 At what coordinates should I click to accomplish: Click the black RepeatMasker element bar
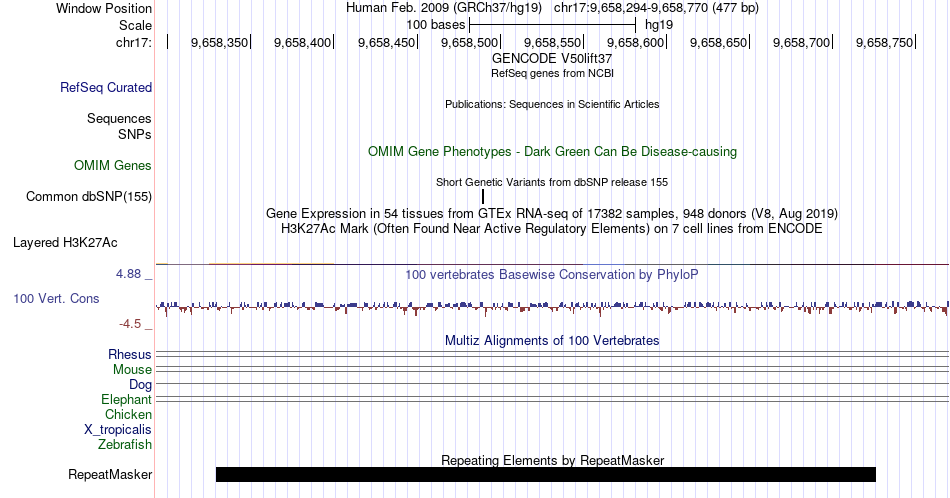[x=546, y=474]
